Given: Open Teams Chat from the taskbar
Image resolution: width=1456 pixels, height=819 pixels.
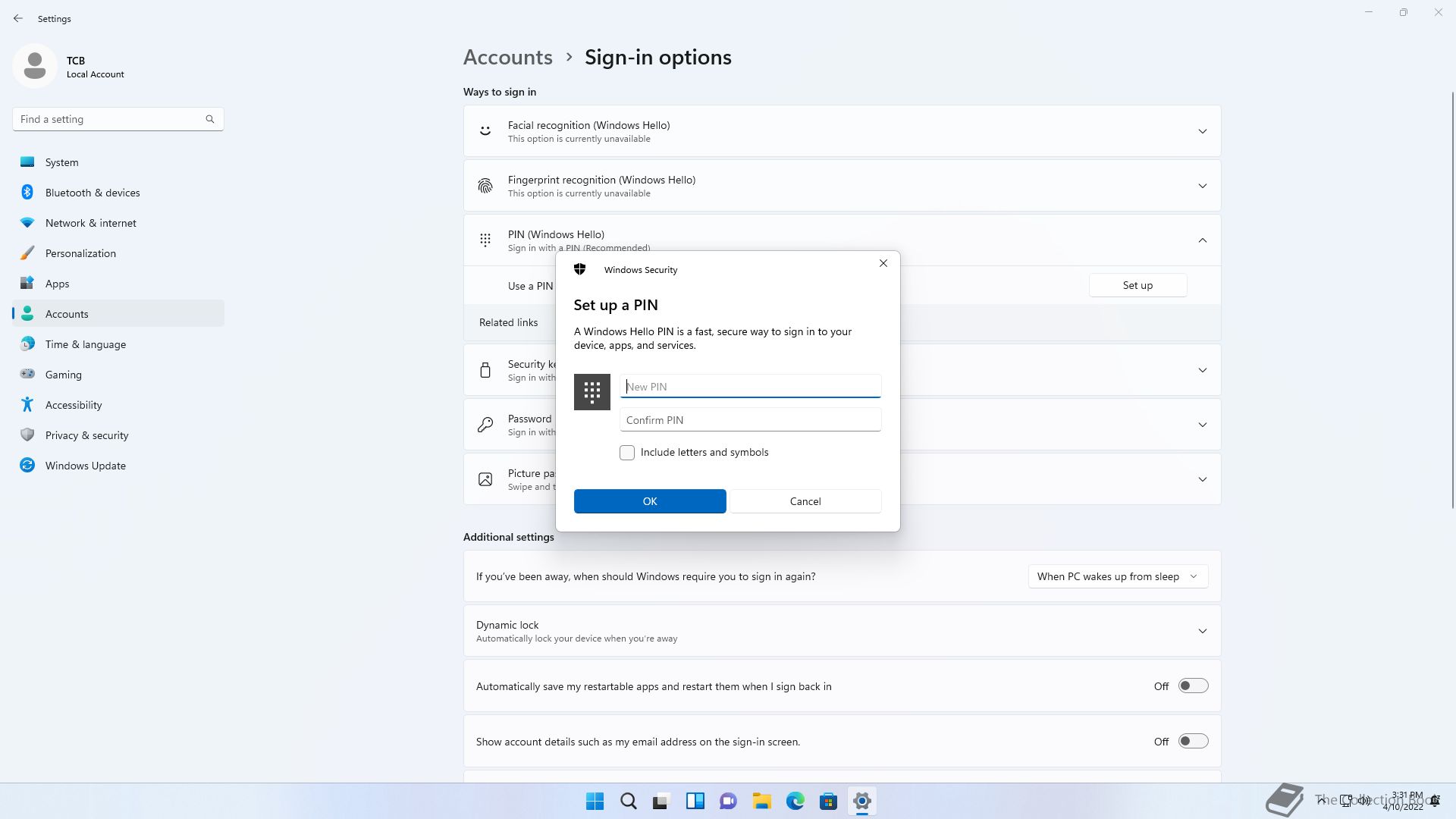Looking at the screenshot, I should tap(729, 801).
